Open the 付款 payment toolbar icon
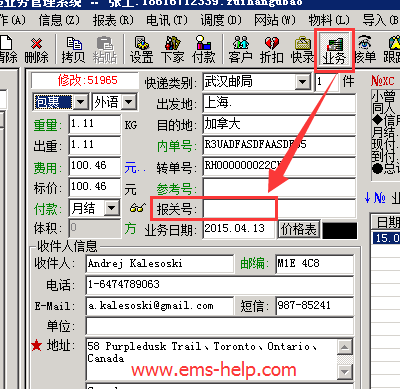 click(x=203, y=50)
